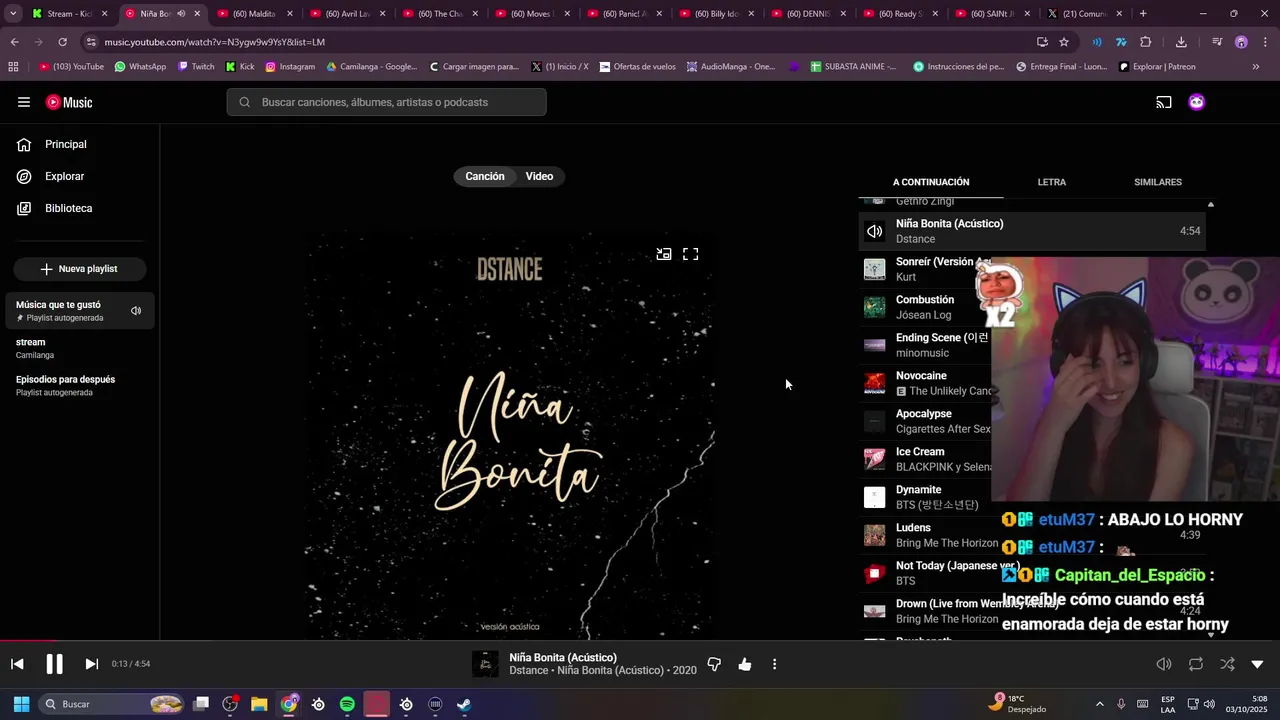1280x720 pixels.
Task: Play Dynamite by BTS
Action: click(x=925, y=497)
